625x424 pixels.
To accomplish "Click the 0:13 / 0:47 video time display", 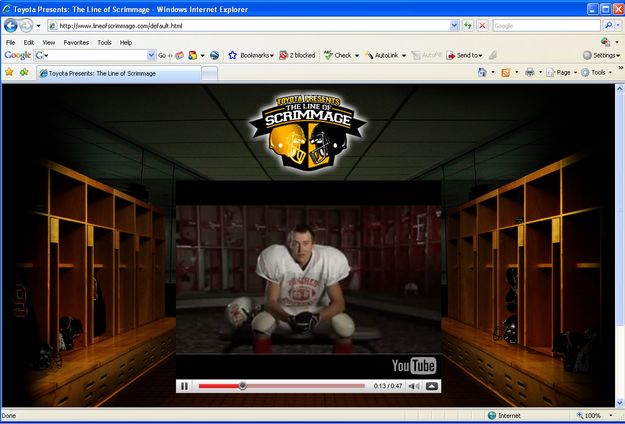I will click(387, 386).
